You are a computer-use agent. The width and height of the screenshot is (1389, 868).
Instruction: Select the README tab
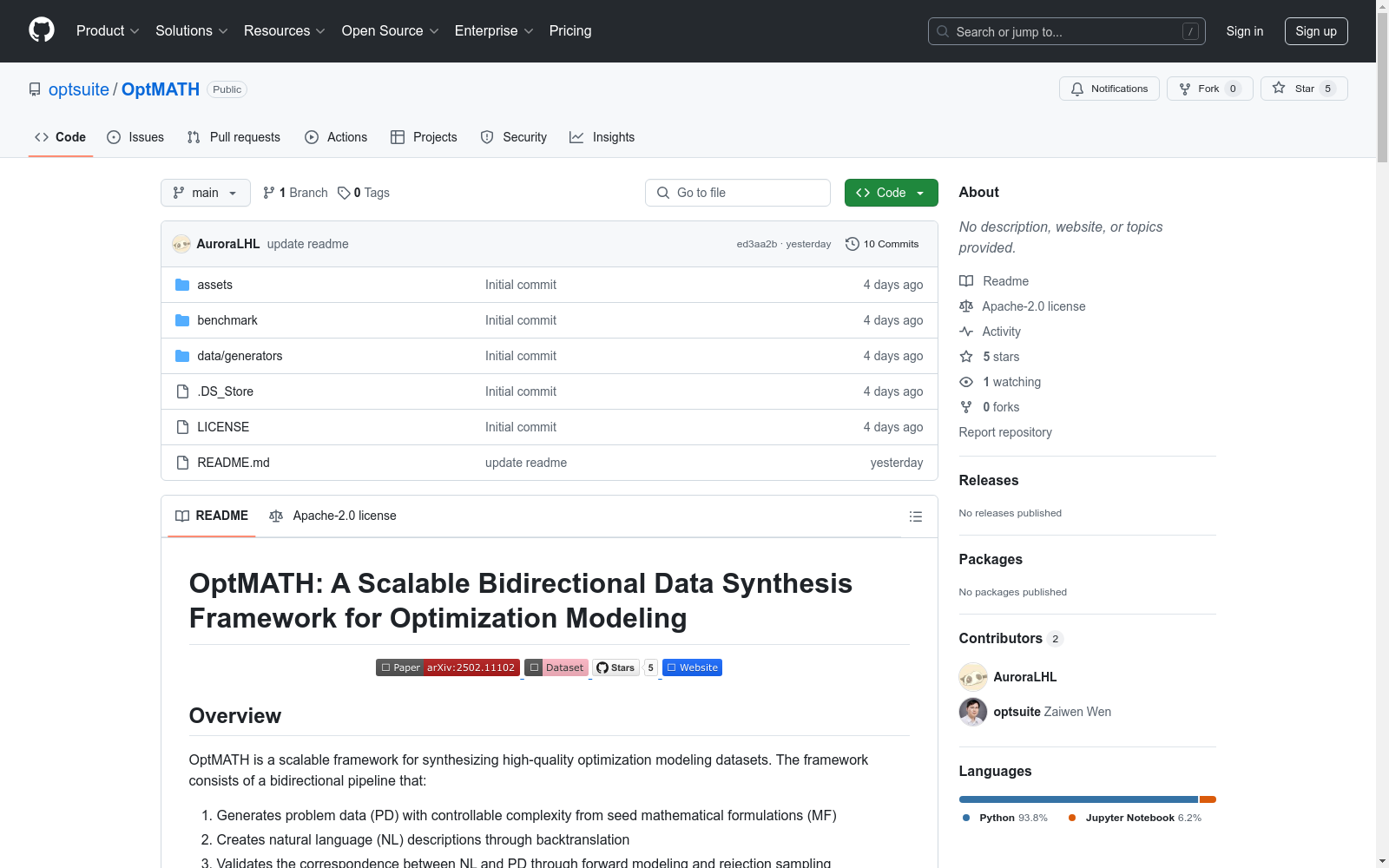coord(212,516)
